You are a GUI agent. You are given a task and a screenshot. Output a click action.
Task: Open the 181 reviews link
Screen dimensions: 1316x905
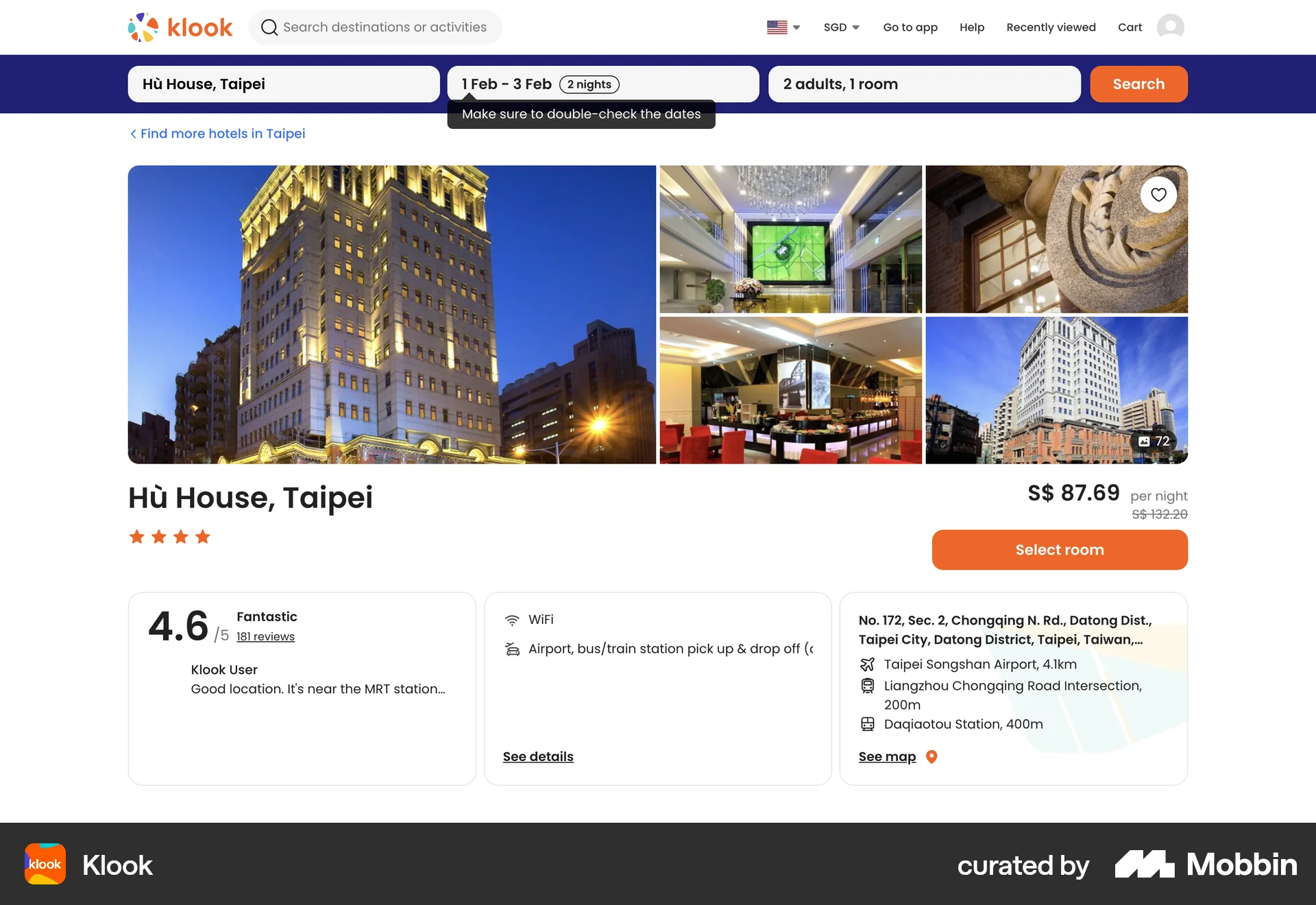pyautogui.click(x=265, y=636)
